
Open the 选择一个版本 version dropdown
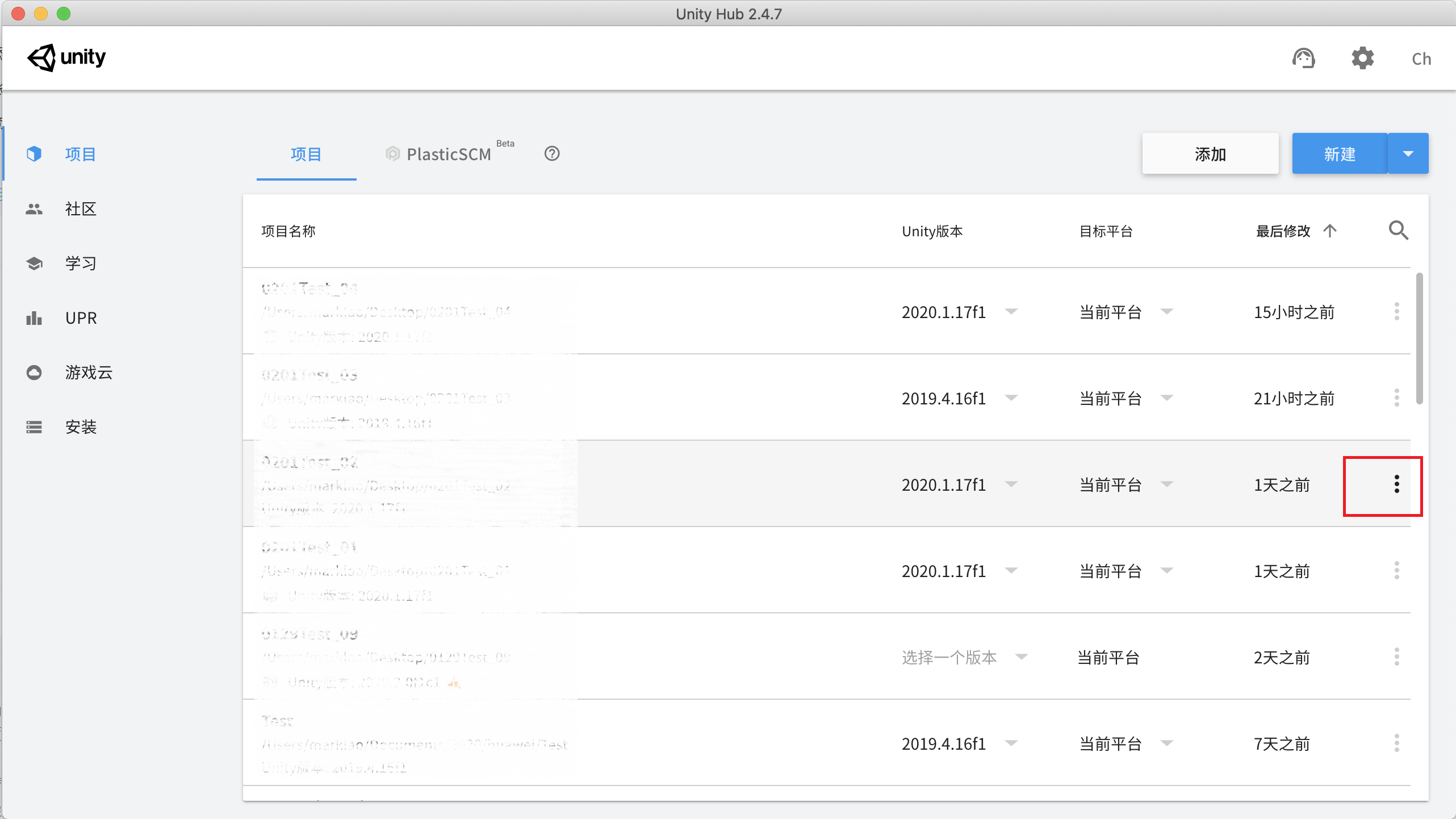(1021, 657)
